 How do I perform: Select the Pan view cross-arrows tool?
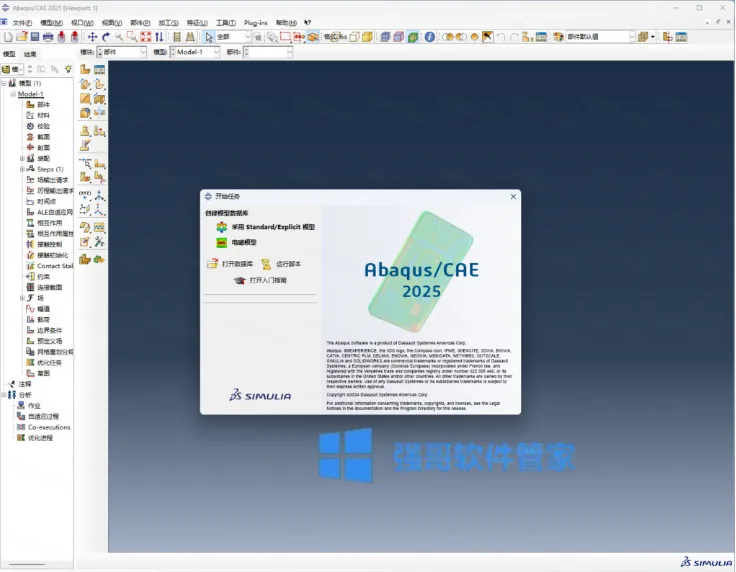(92, 37)
